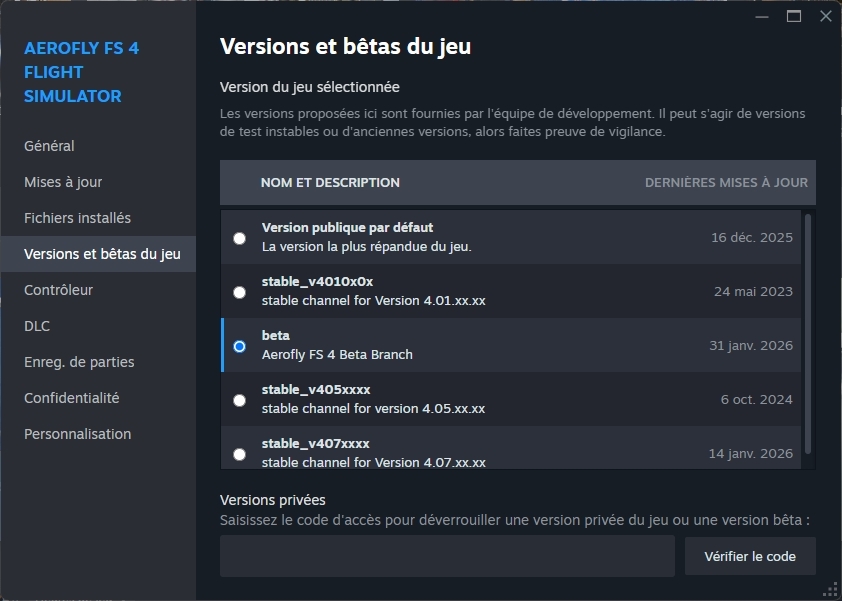Maximize the properties window
The width and height of the screenshot is (842, 601).
click(794, 17)
